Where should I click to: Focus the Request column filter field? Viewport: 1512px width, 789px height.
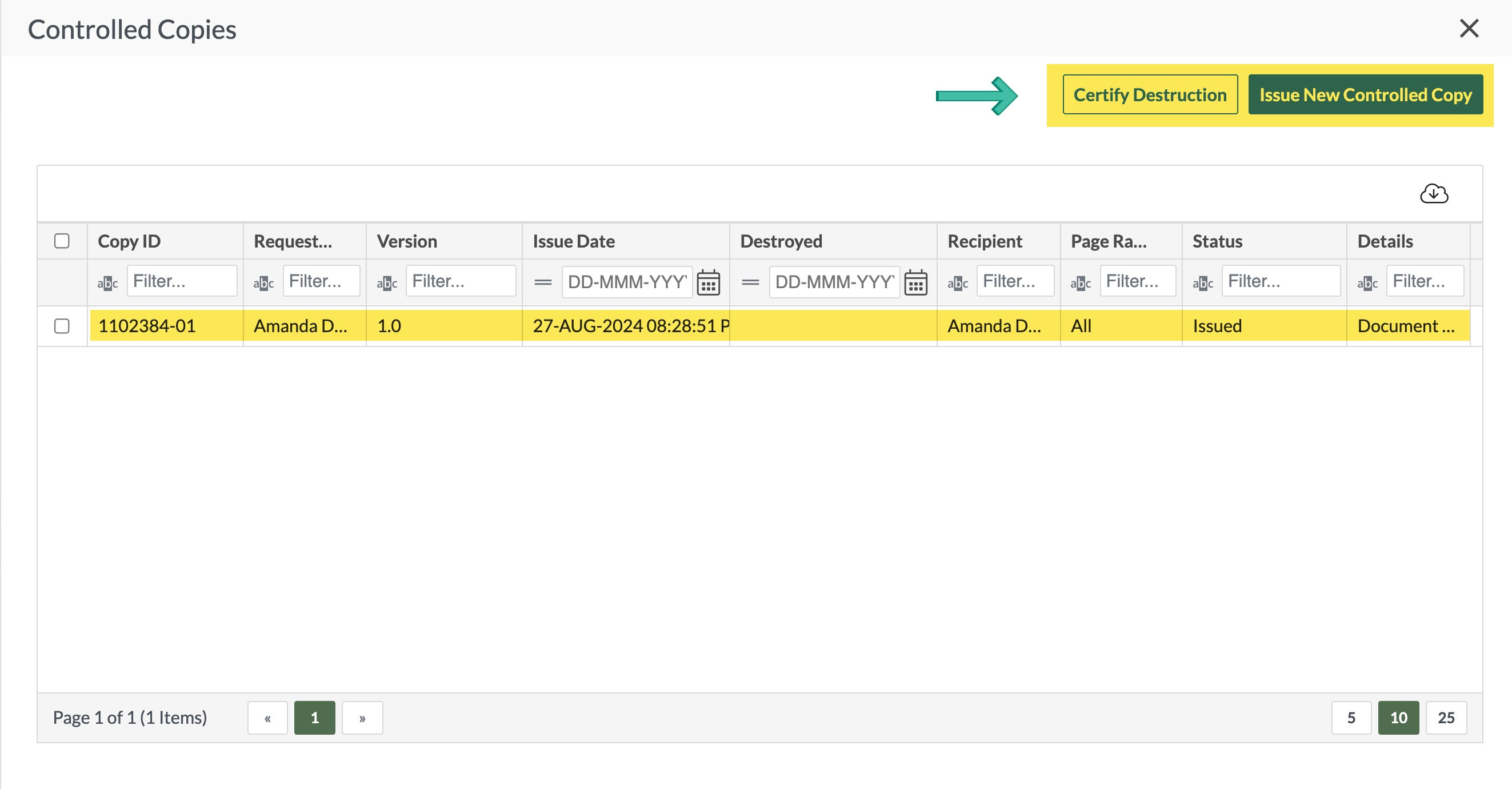tap(321, 281)
